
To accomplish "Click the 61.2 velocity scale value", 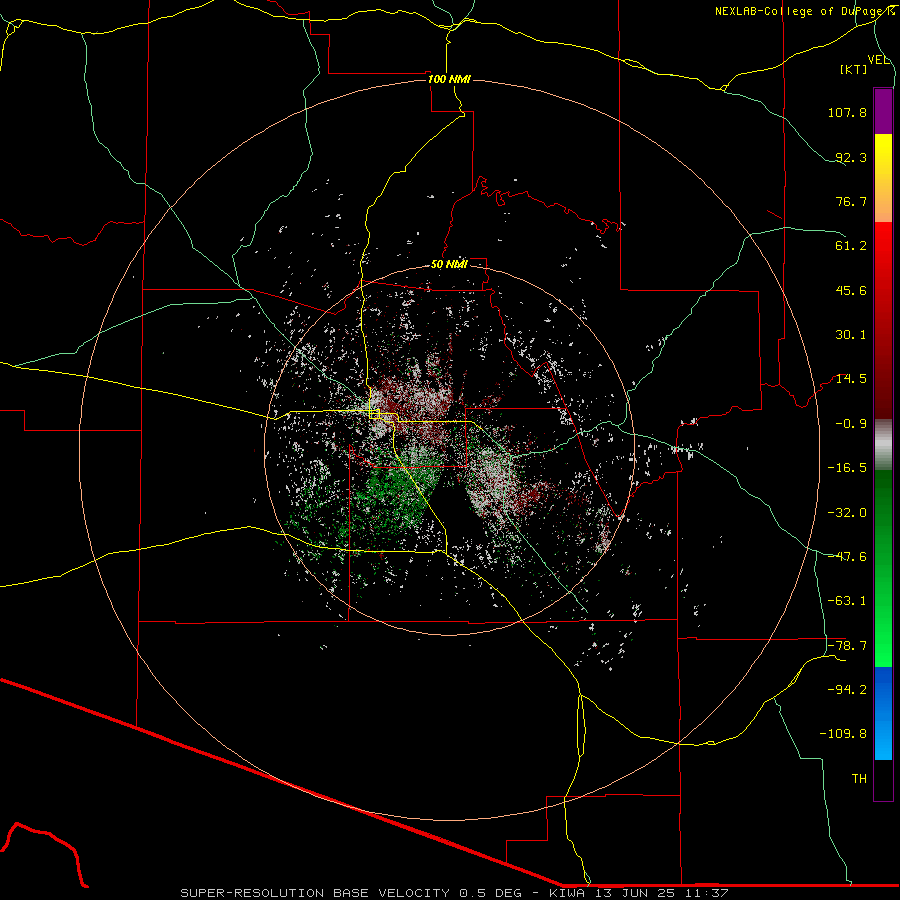I will point(851,246).
